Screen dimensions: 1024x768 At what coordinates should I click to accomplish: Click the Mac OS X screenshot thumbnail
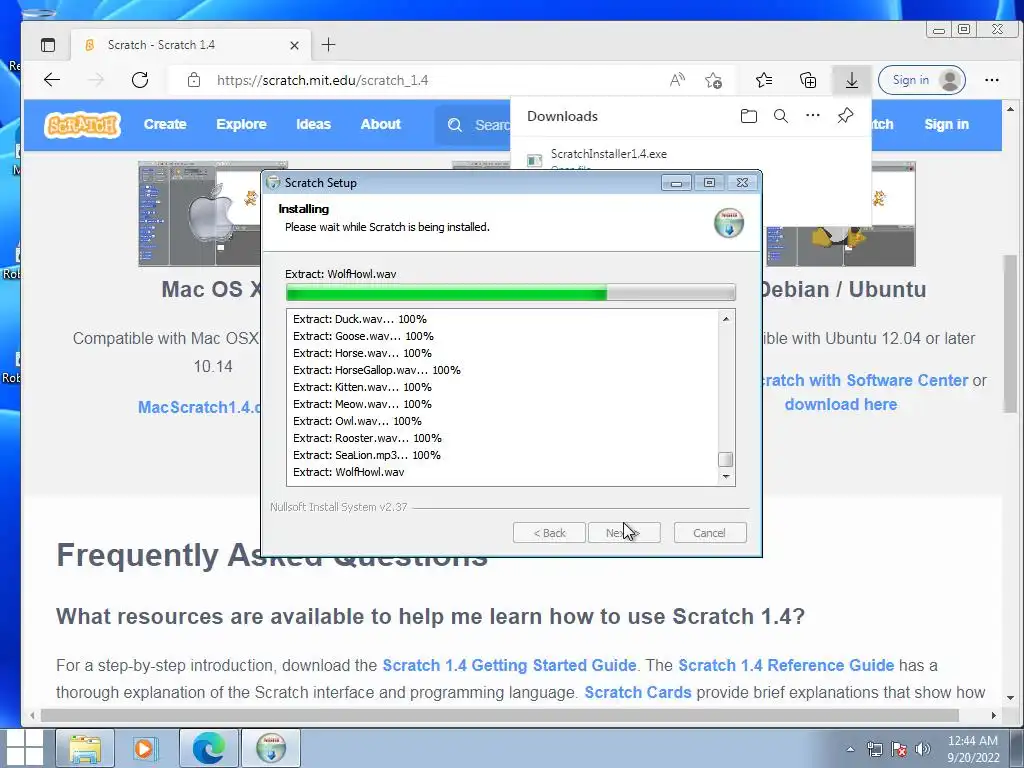(x=200, y=214)
